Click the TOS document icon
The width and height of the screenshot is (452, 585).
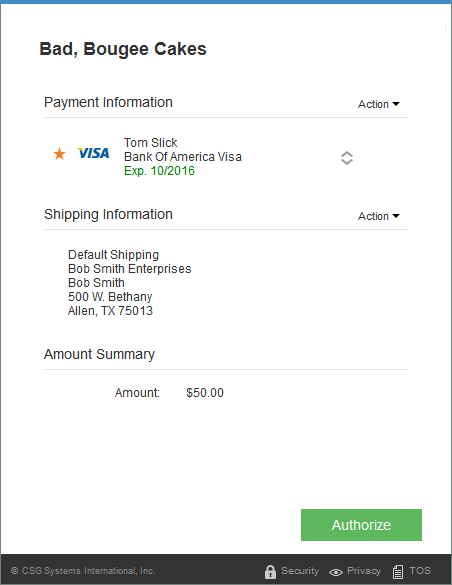point(398,572)
